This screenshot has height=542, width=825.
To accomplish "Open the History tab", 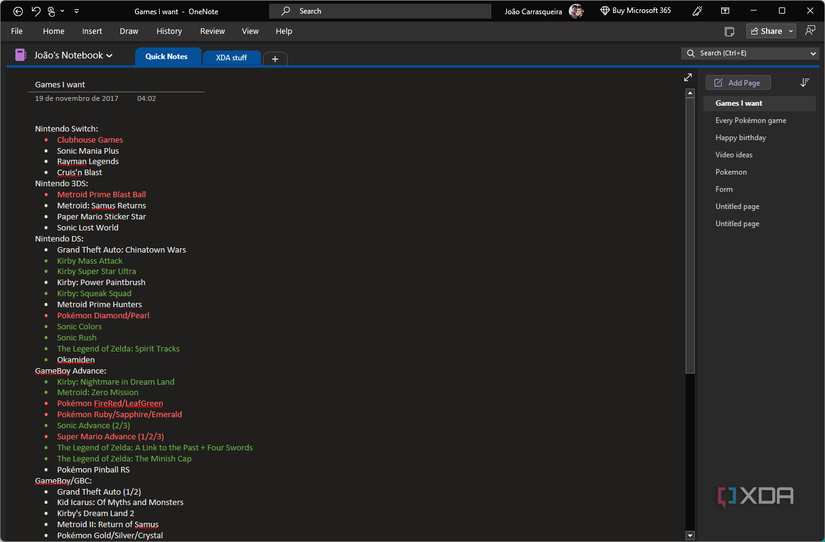I will click(x=169, y=31).
